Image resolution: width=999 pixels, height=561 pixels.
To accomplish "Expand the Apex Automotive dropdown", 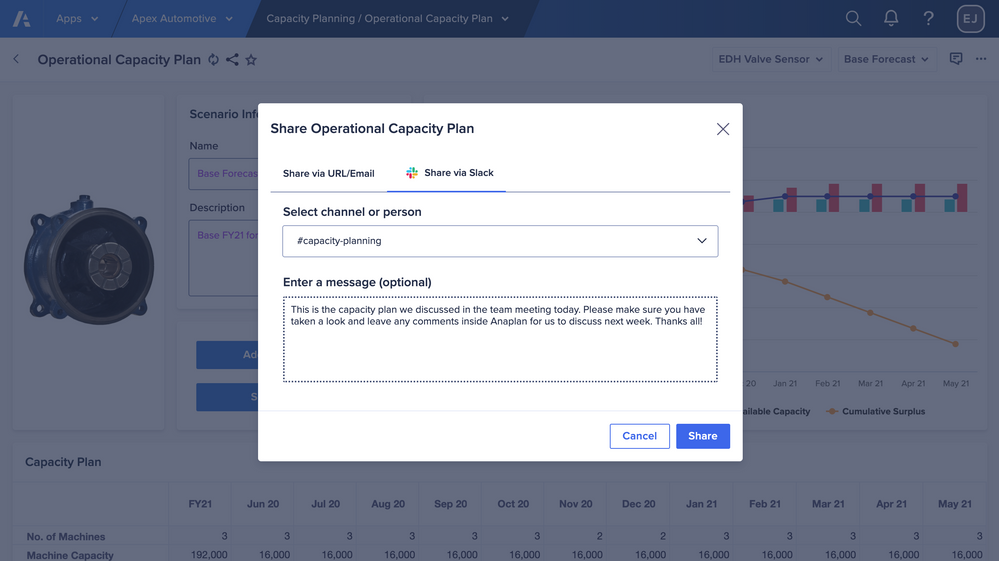I will (182, 19).
